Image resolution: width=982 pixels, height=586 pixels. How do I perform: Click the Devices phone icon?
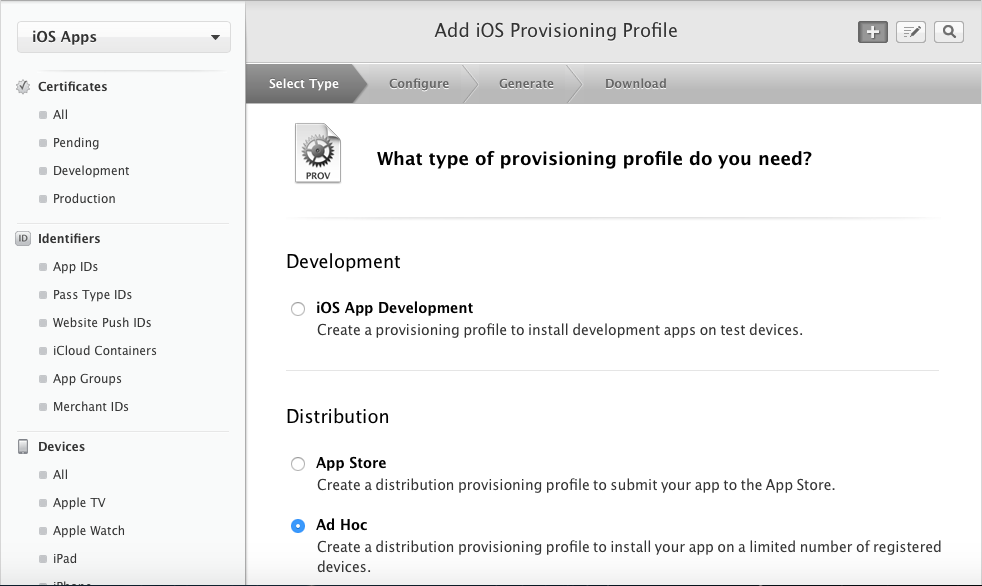point(23,446)
